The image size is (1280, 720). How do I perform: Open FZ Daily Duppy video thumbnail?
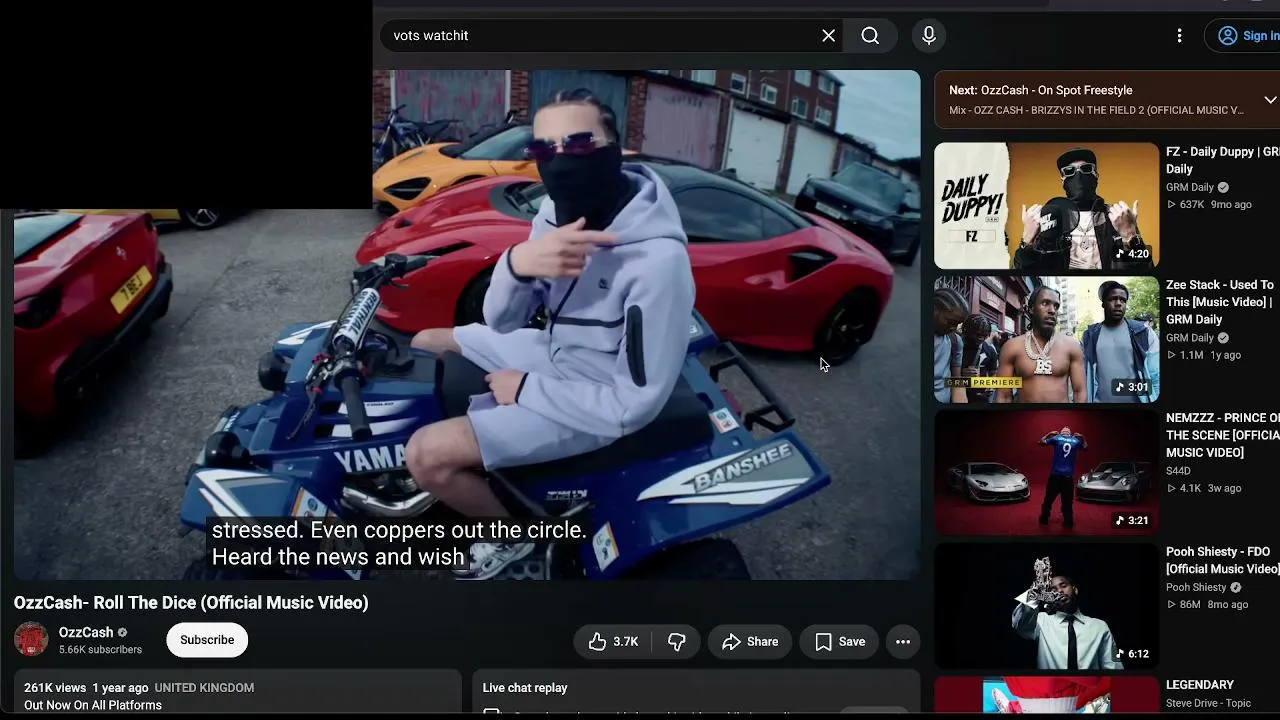pyautogui.click(x=1046, y=206)
